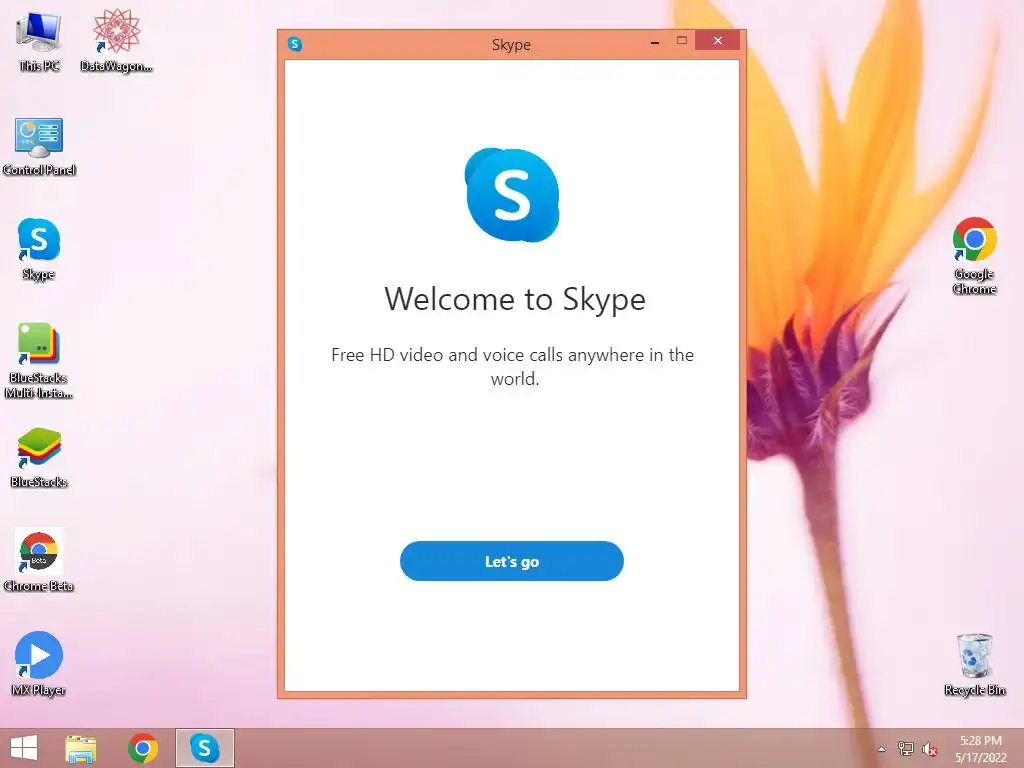Select the BlueStacks desktop shortcut

[x=39, y=458]
